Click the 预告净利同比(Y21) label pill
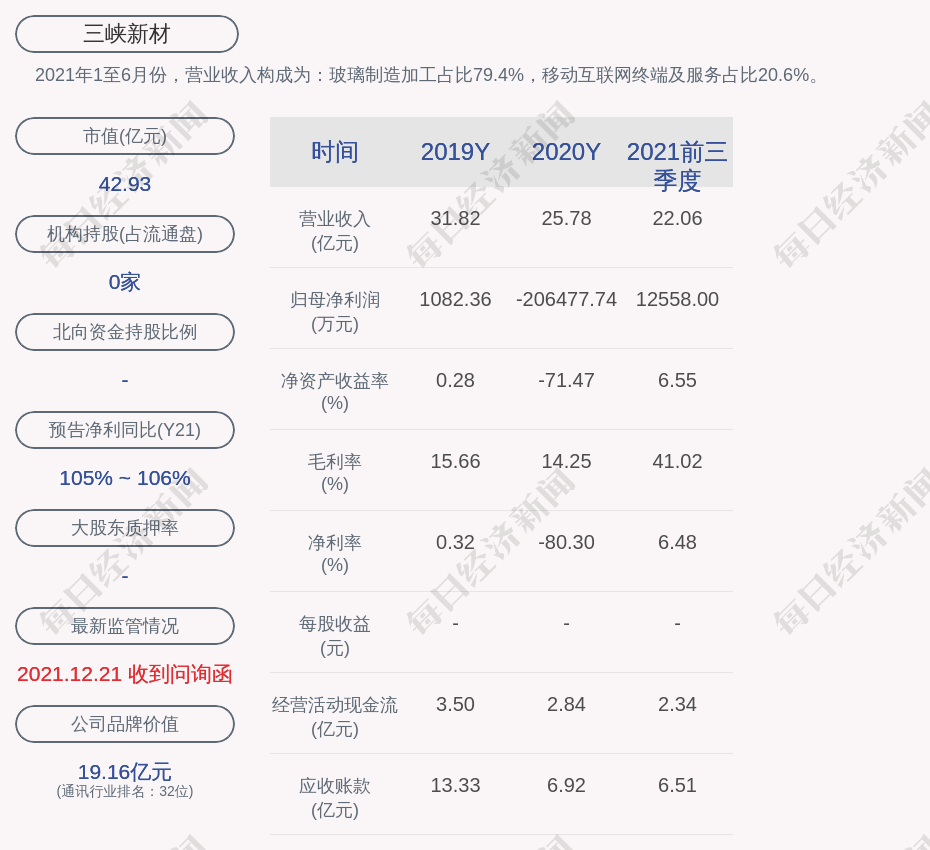 click(x=125, y=429)
